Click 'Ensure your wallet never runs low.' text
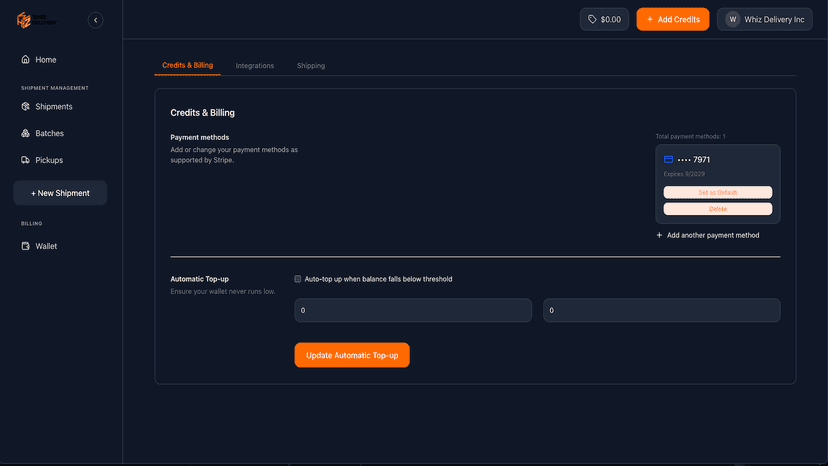 (223, 292)
